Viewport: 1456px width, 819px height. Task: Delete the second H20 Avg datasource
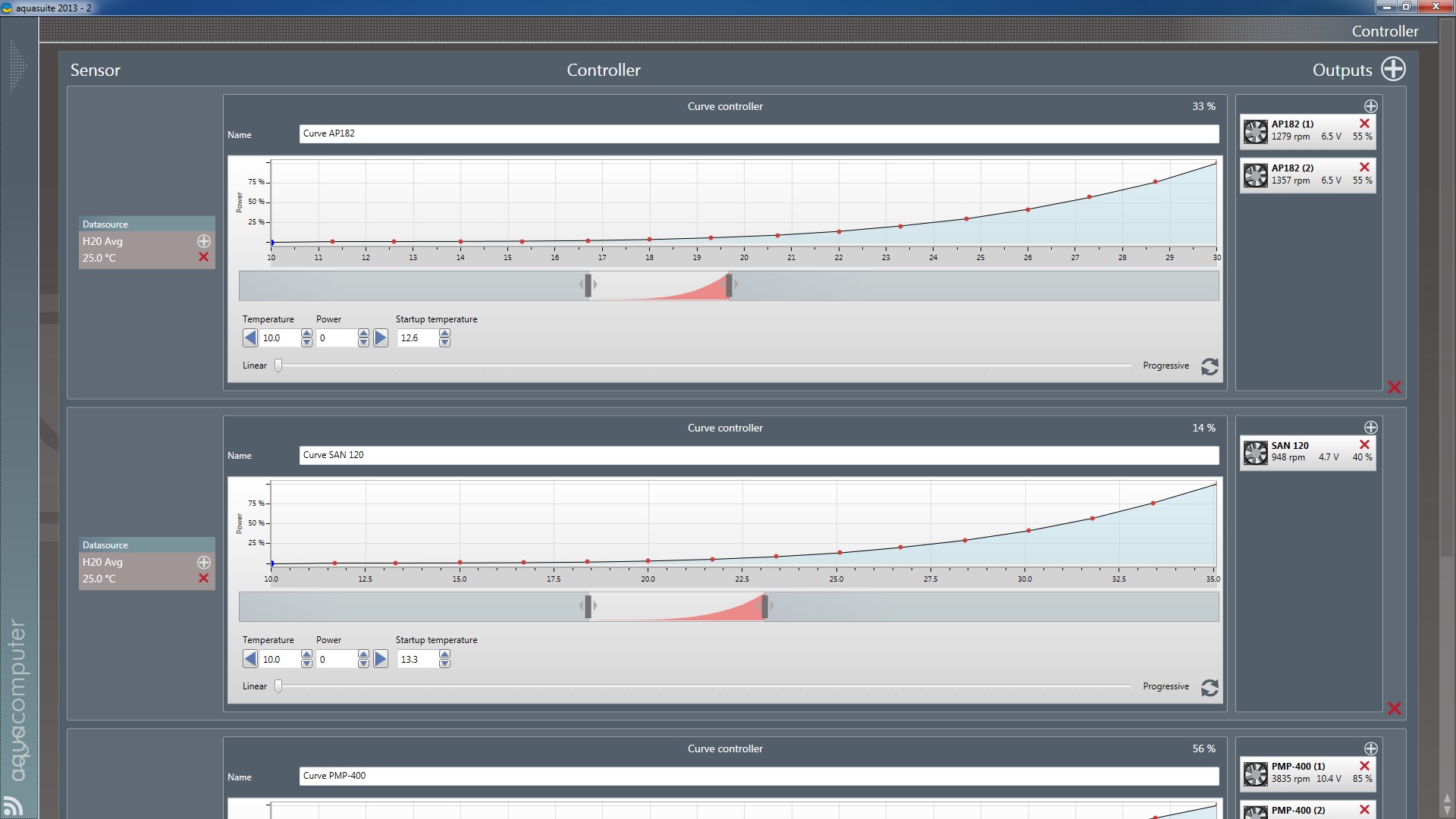pos(203,579)
